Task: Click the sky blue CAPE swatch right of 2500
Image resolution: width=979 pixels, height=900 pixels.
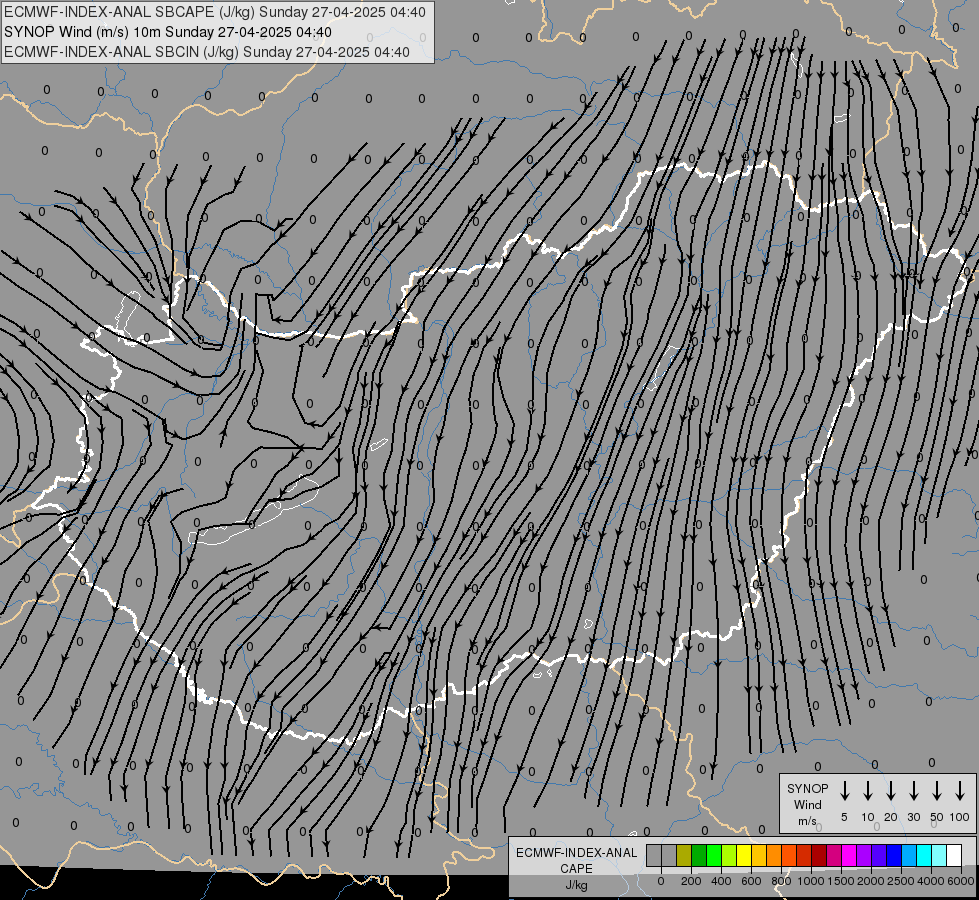Action: click(x=909, y=855)
